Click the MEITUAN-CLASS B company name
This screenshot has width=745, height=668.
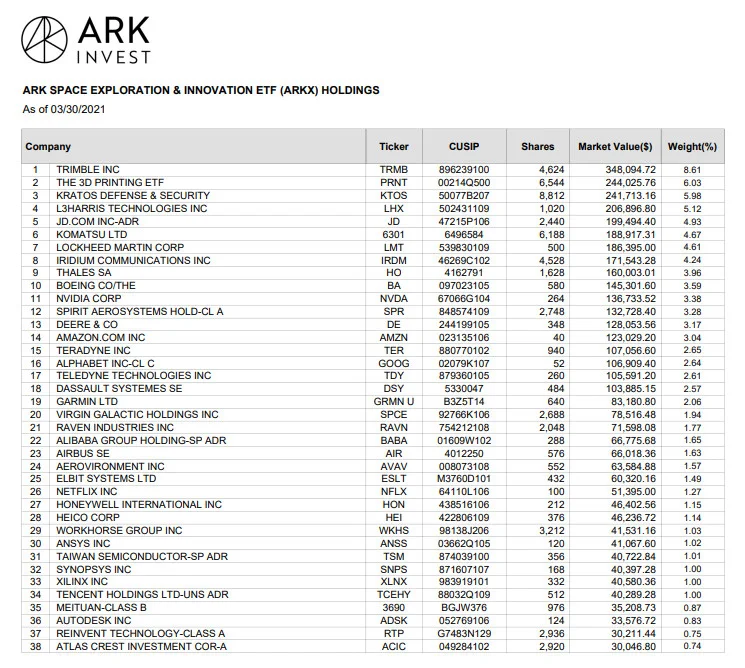pyautogui.click(x=101, y=608)
